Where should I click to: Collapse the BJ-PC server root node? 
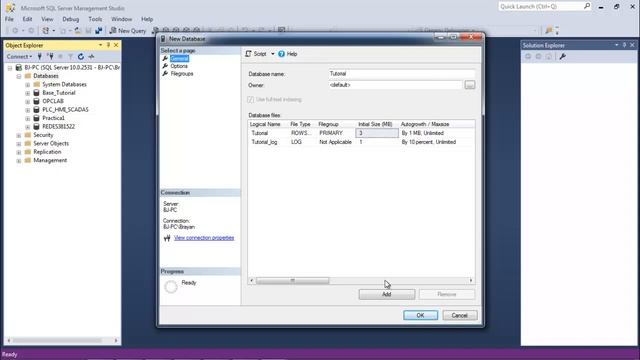[10, 68]
